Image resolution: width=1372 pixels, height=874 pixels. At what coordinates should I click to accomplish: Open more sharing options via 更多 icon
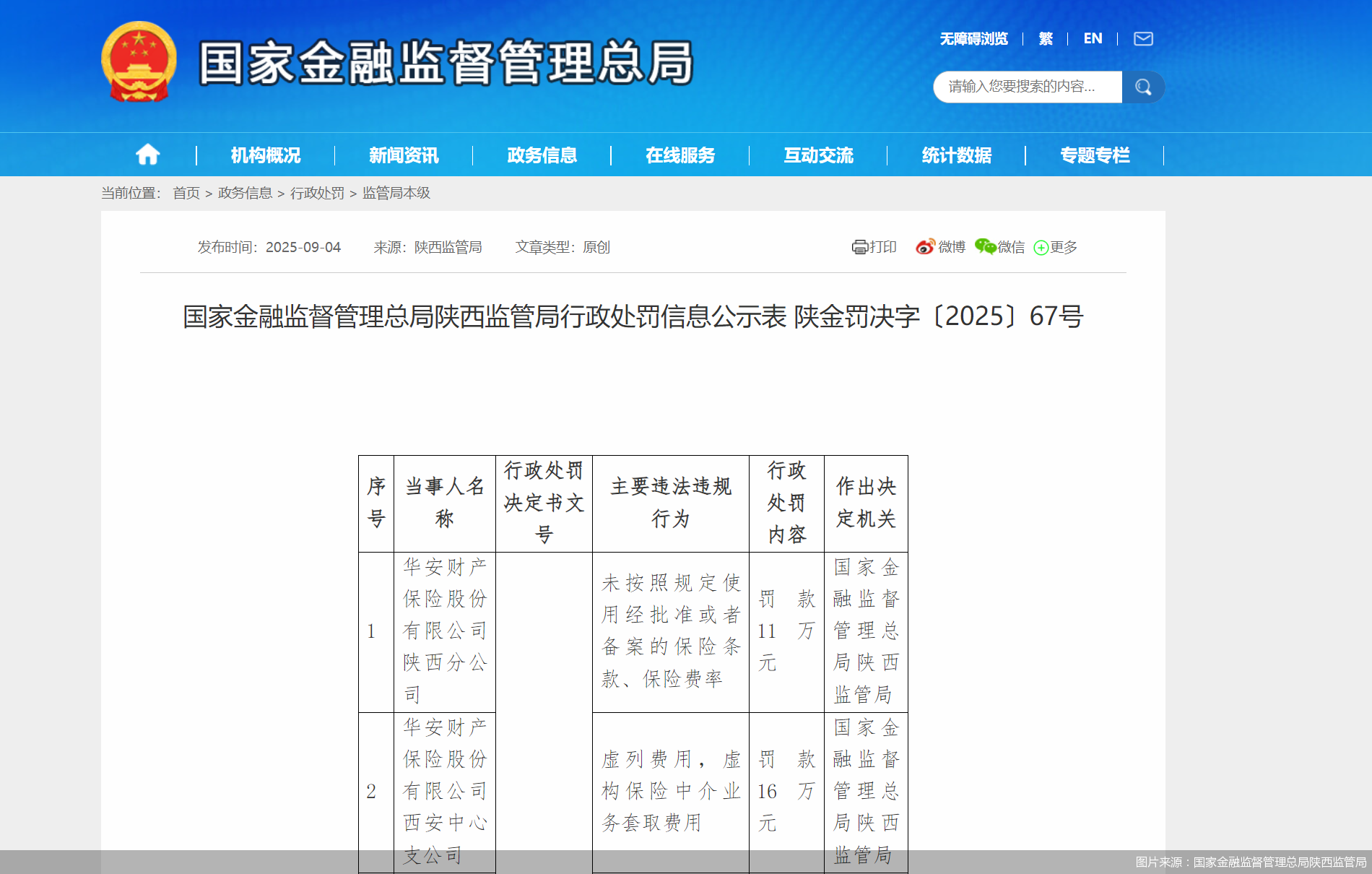(1041, 247)
